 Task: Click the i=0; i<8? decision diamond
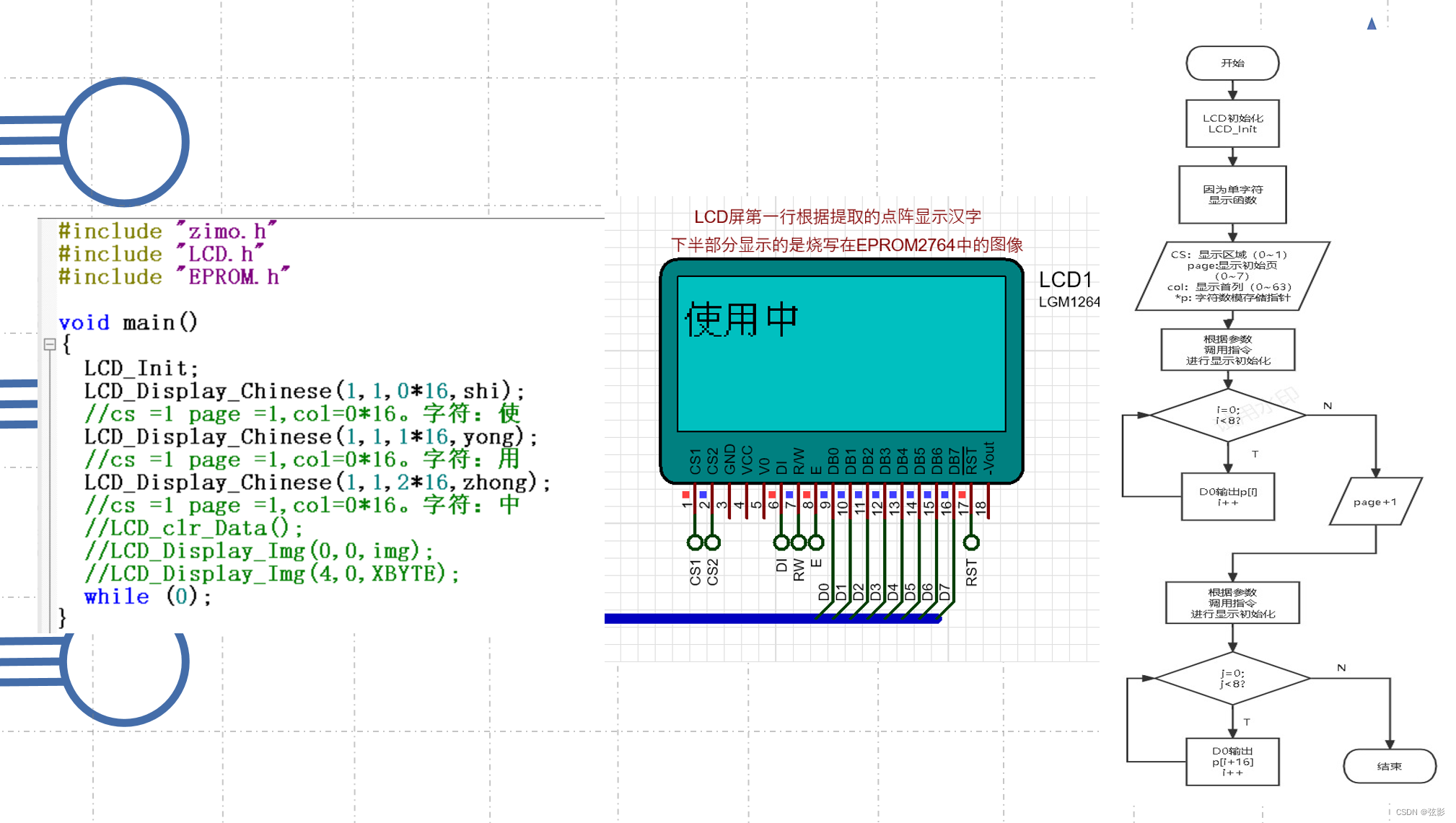coord(1228,415)
